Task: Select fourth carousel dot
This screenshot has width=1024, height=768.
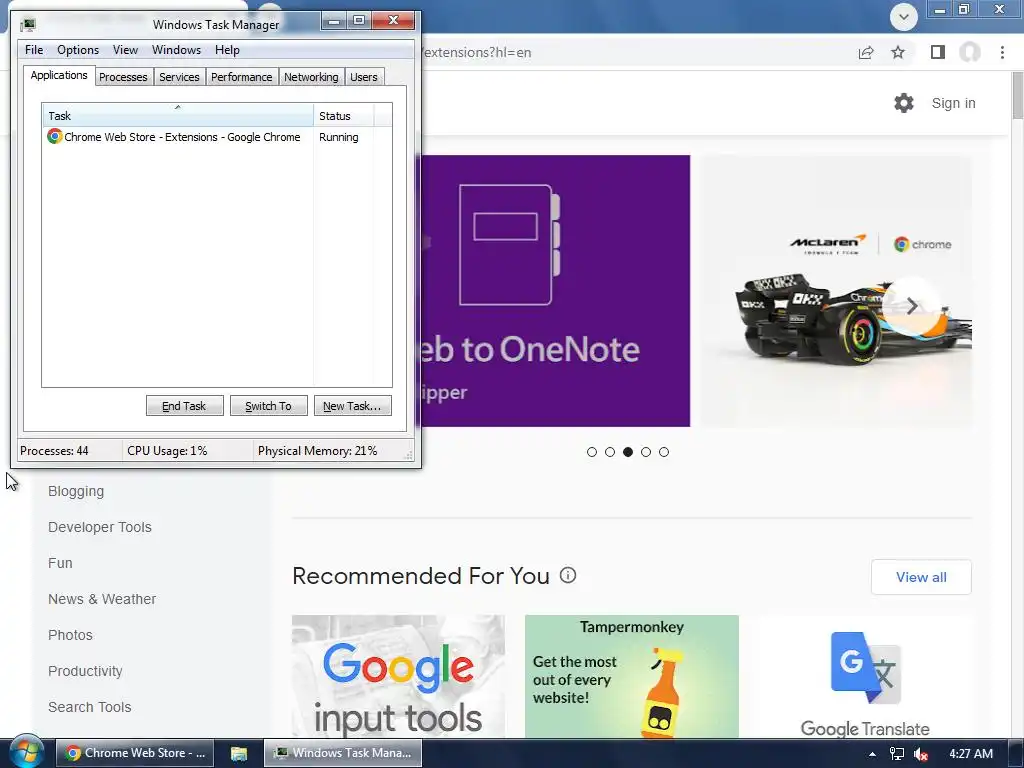Action: [x=646, y=452]
